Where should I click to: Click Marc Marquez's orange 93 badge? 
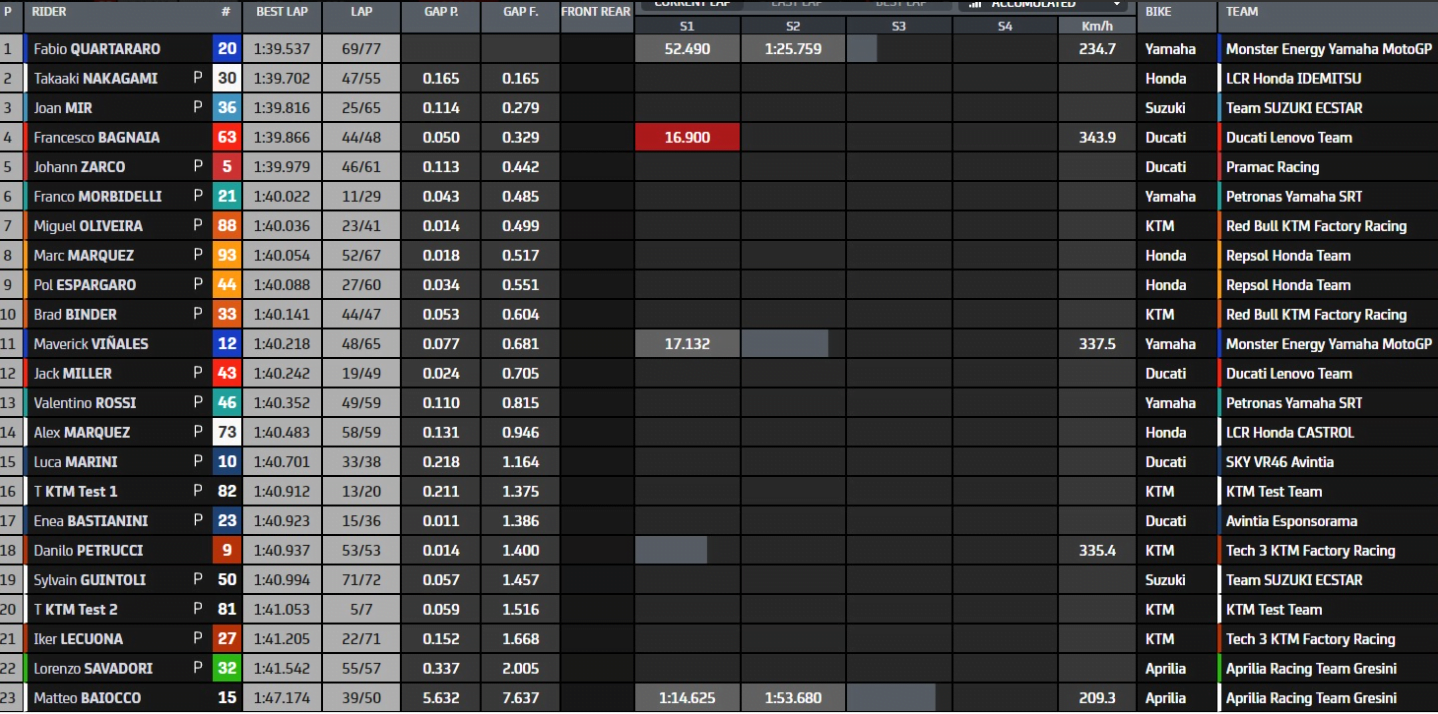coord(226,256)
